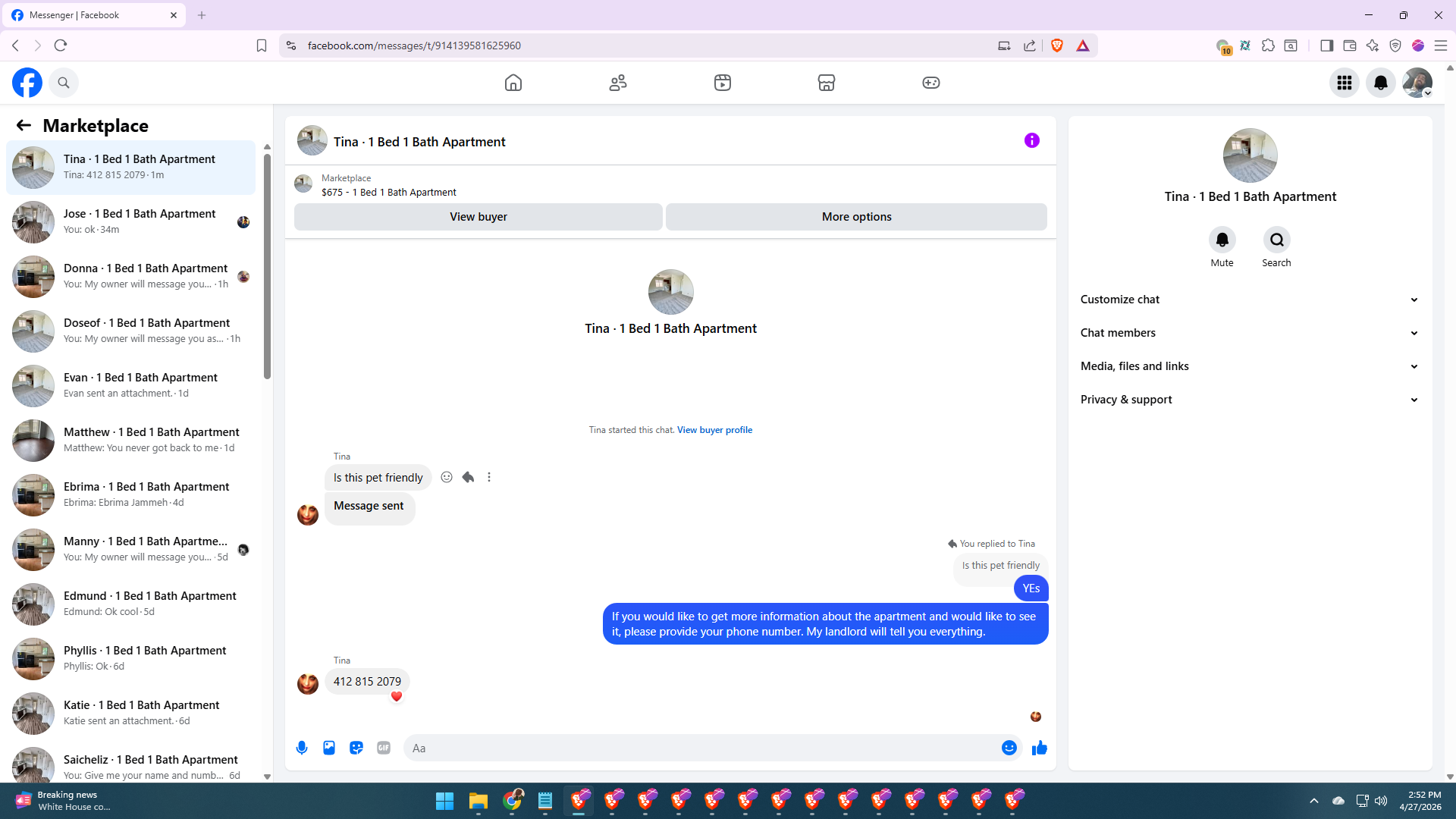The width and height of the screenshot is (1456, 819).
Task: Open Windows Start menu
Action: pyautogui.click(x=444, y=801)
